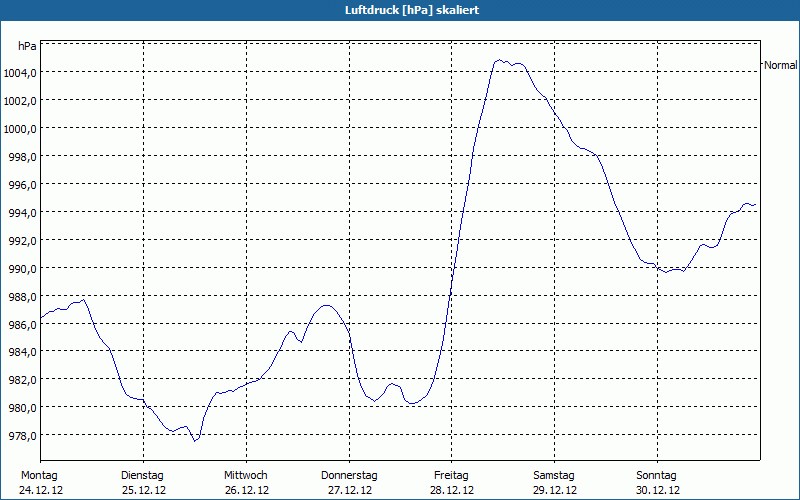Viewport: 800px width, 500px height.
Task: Click the Dienstag 25.12.12 date label
Action: [142, 483]
